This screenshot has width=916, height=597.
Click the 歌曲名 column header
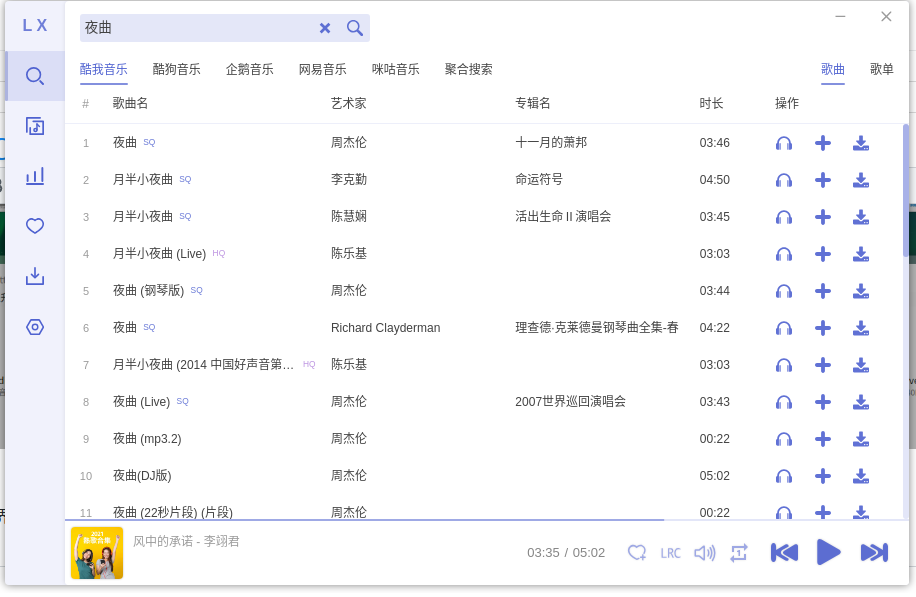coord(130,103)
